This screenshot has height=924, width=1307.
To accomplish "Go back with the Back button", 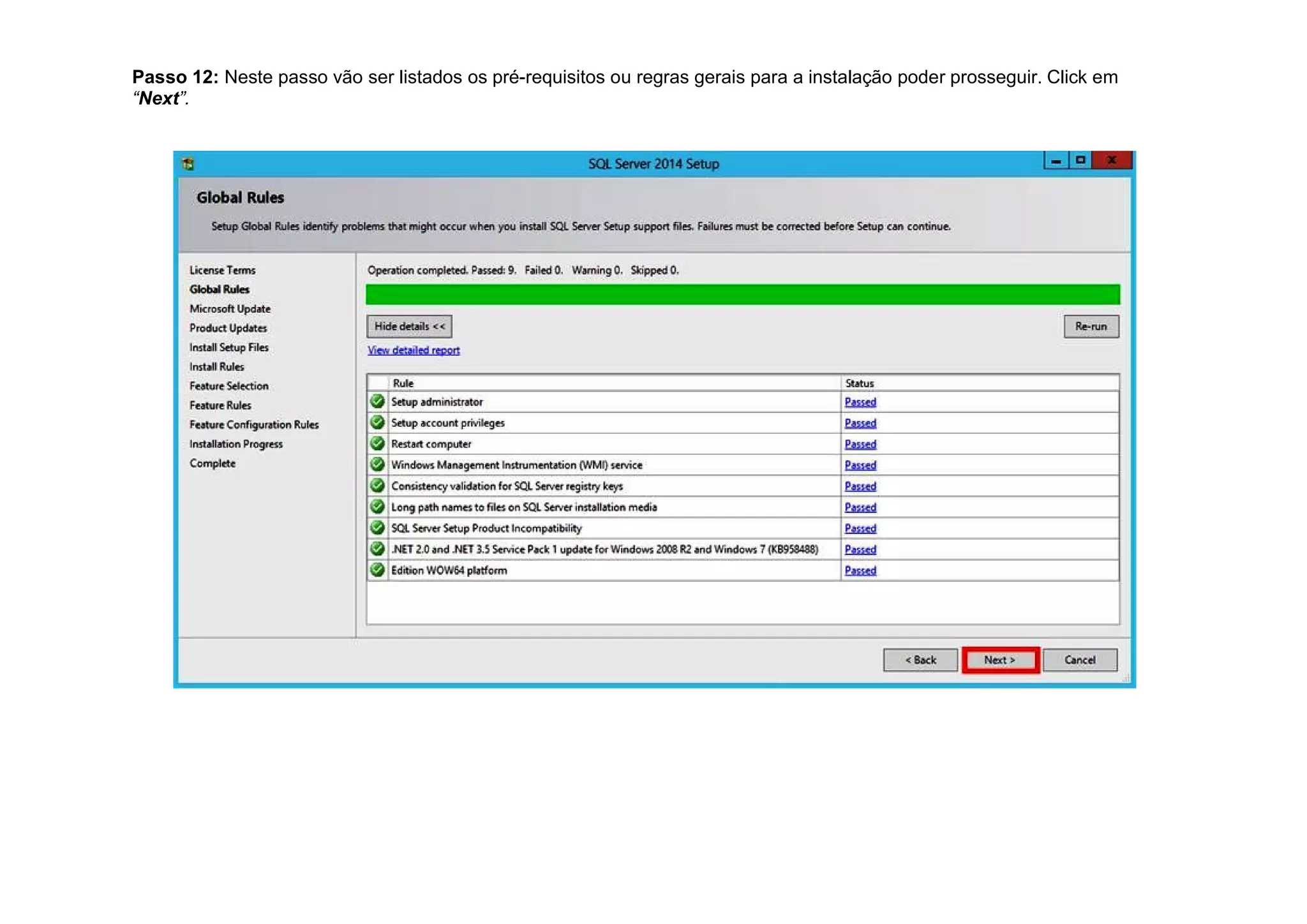I will point(920,660).
